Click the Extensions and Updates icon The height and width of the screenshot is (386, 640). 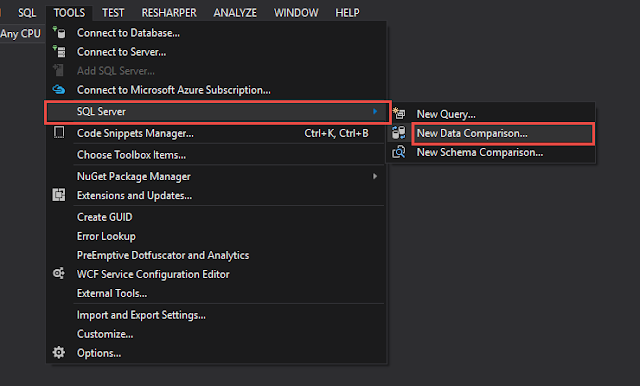click(x=59, y=195)
